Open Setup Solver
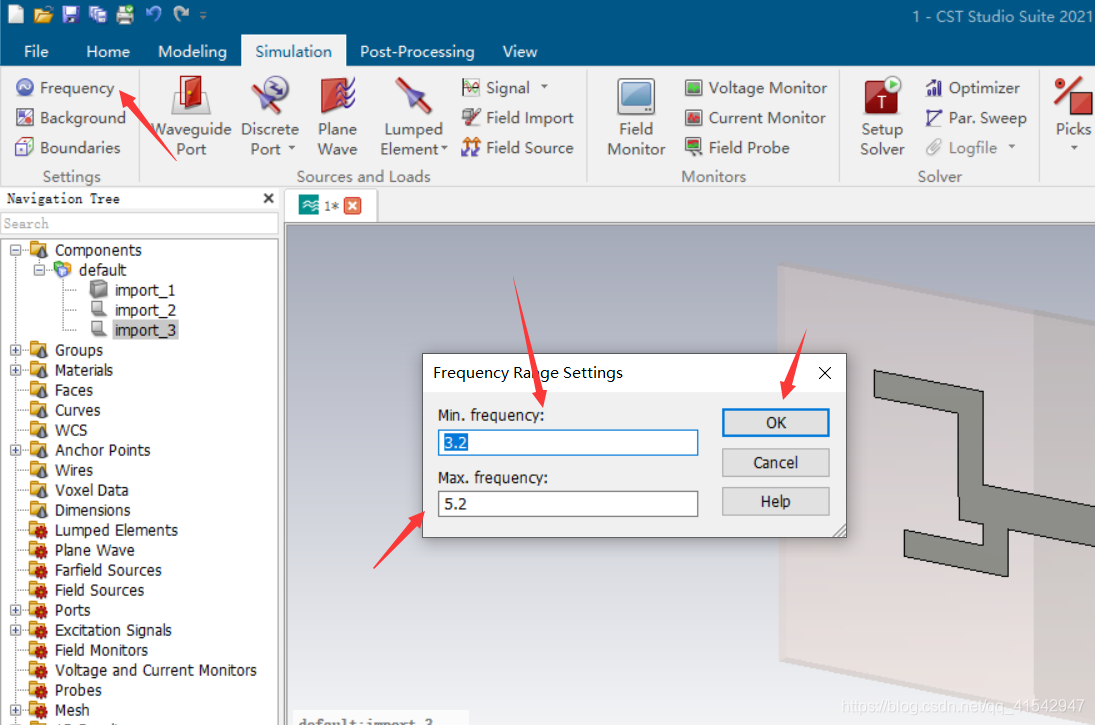Viewport: 1095px width, 725px height. (882, 117)
